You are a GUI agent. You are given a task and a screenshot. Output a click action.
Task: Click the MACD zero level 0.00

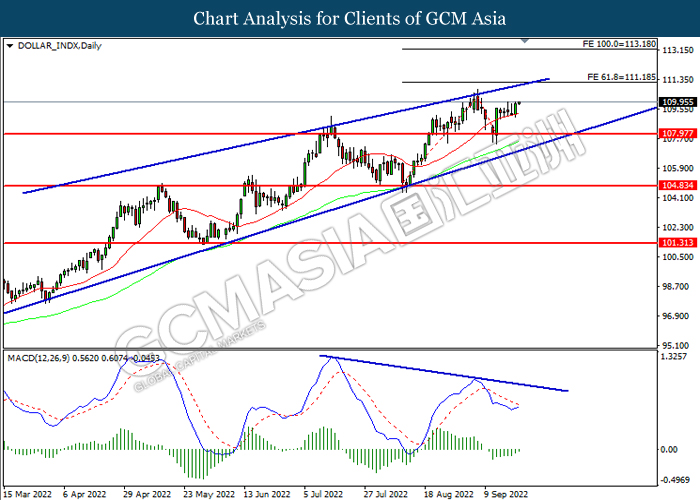(669, 450)
